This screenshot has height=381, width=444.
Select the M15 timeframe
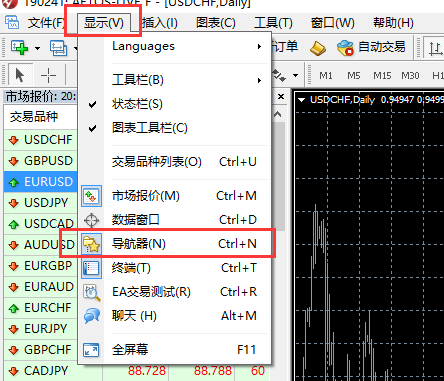[x=382, y=76]
